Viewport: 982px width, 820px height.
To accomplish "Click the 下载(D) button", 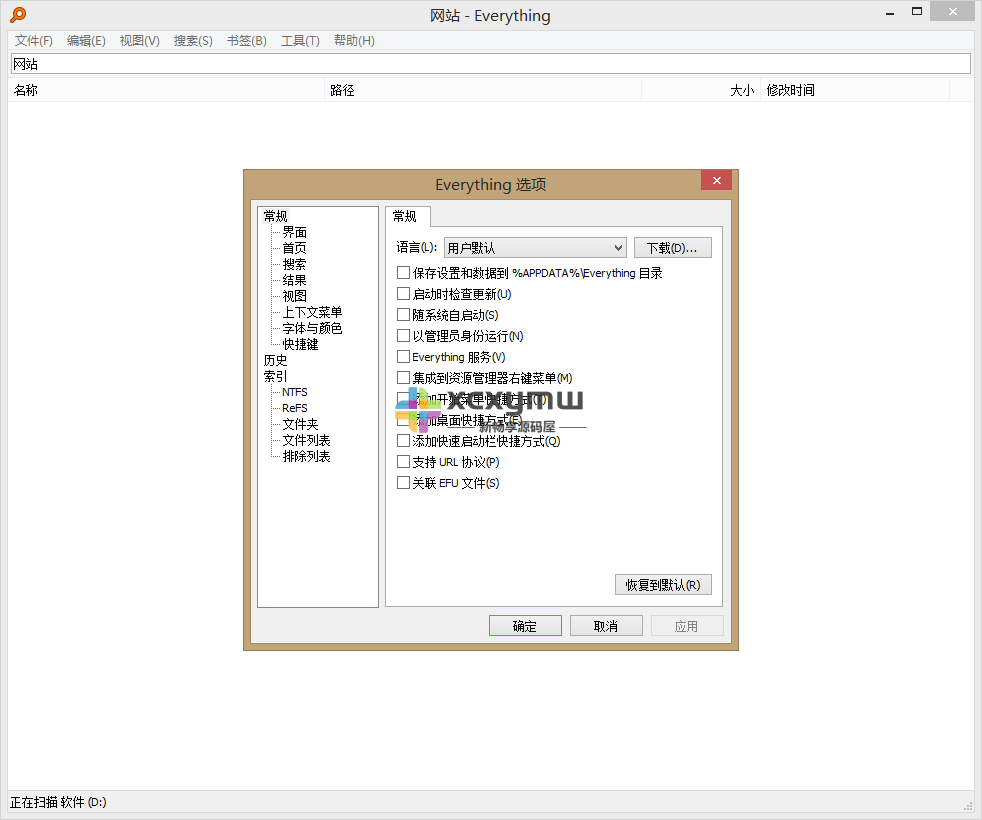I will (x=672, y=246).
